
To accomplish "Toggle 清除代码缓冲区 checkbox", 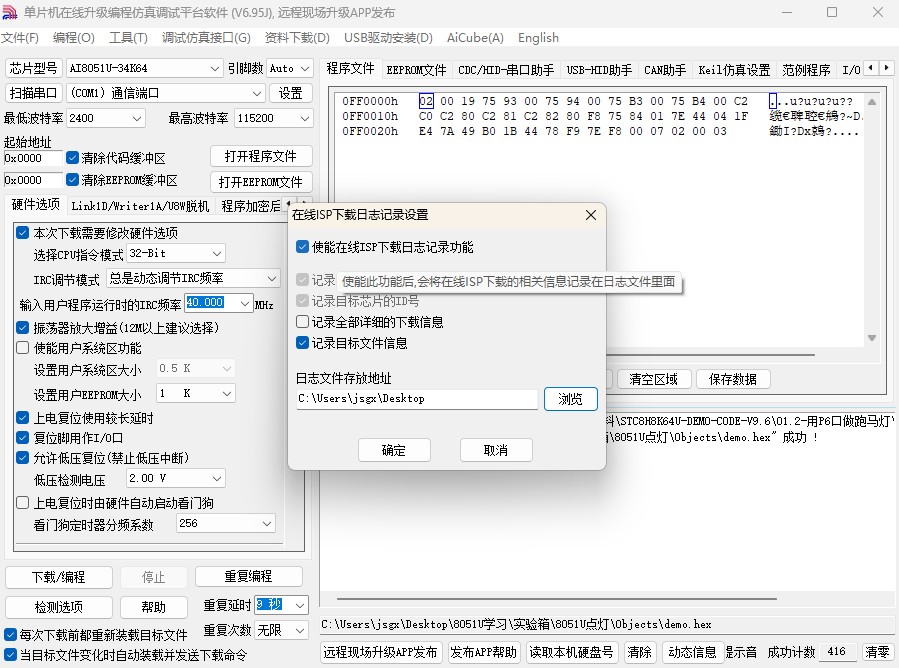I will [72, 158].
